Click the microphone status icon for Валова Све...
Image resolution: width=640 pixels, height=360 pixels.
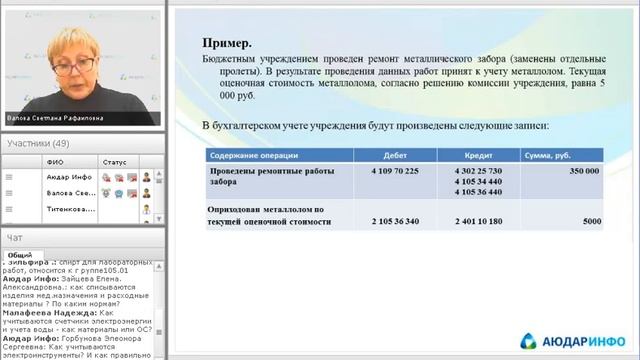pos(106,193)
